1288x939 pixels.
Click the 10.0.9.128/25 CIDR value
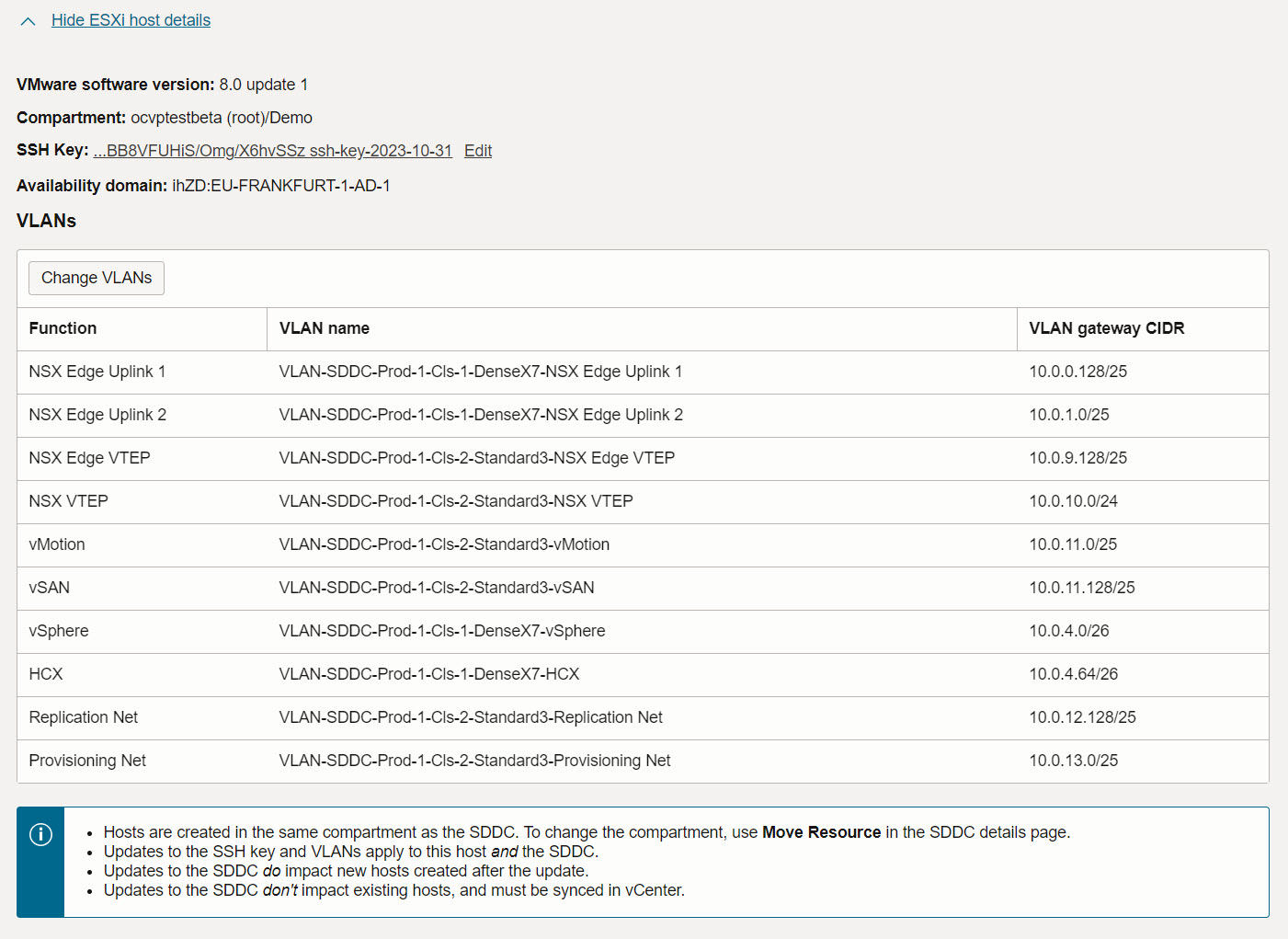[x=1078, y=458]
